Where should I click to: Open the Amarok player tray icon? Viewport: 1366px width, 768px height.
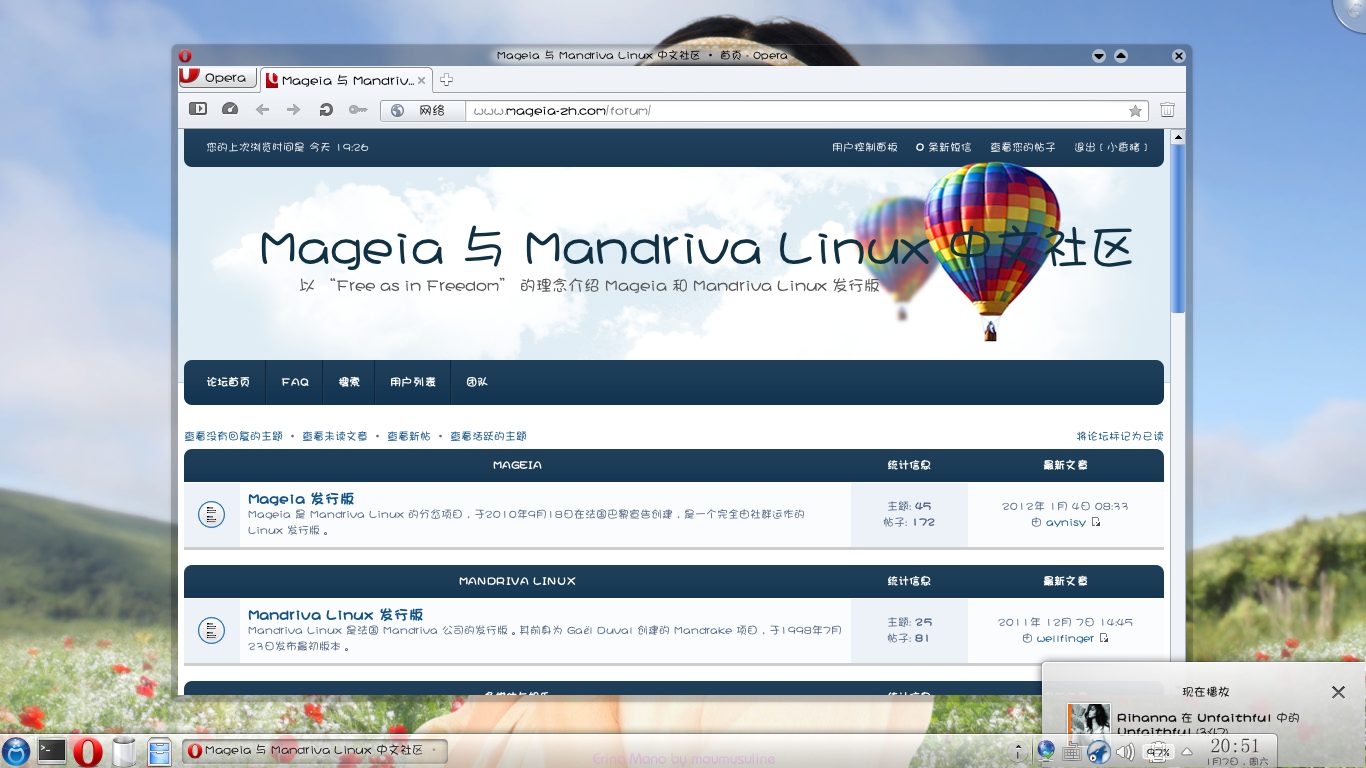coord(1098,752)
